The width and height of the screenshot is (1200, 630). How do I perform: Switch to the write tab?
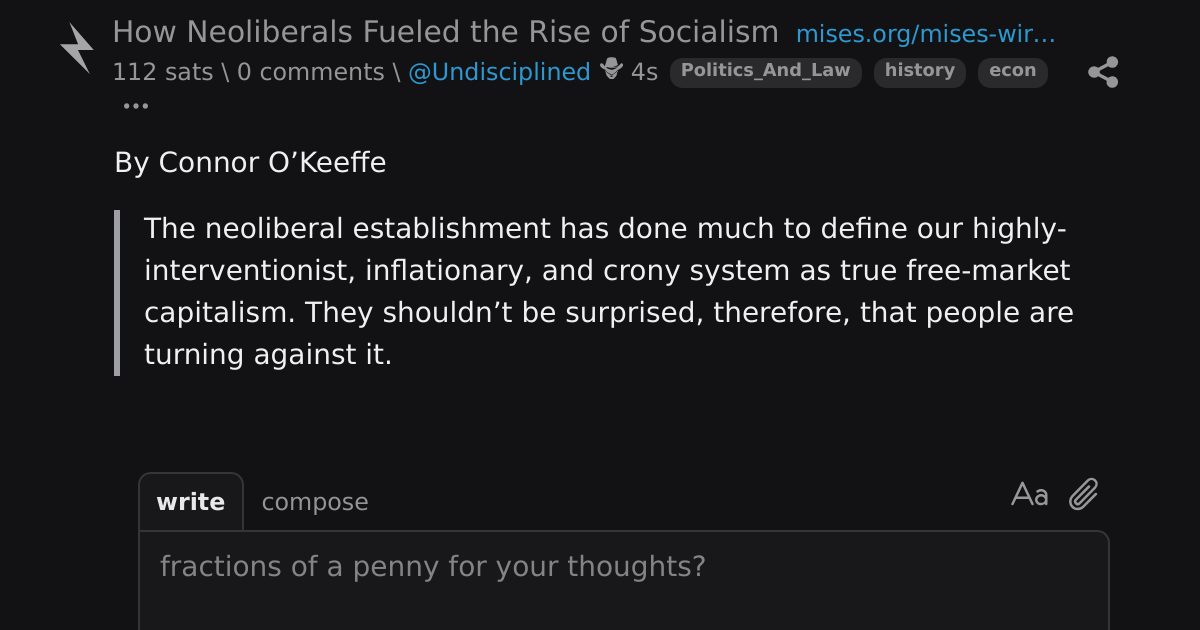click(x=190, y=502)
